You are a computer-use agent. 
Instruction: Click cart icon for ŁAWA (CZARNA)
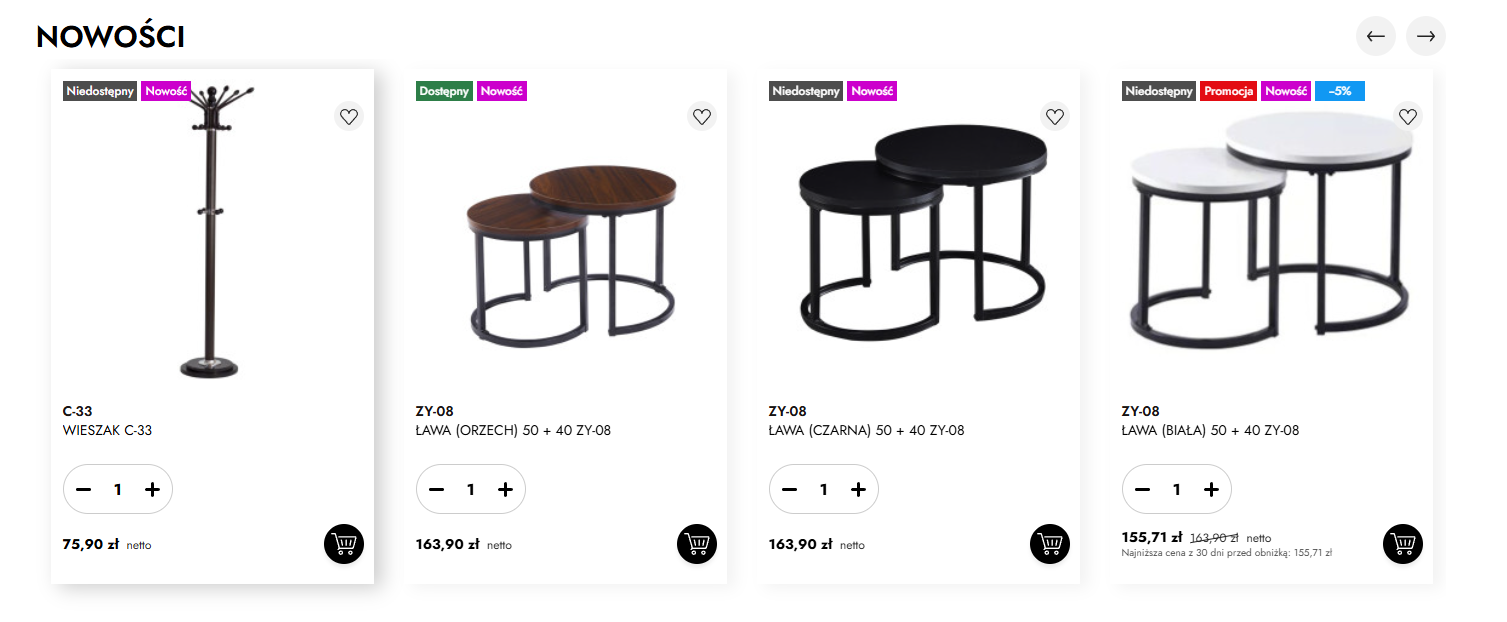[x=1050, y=544]
